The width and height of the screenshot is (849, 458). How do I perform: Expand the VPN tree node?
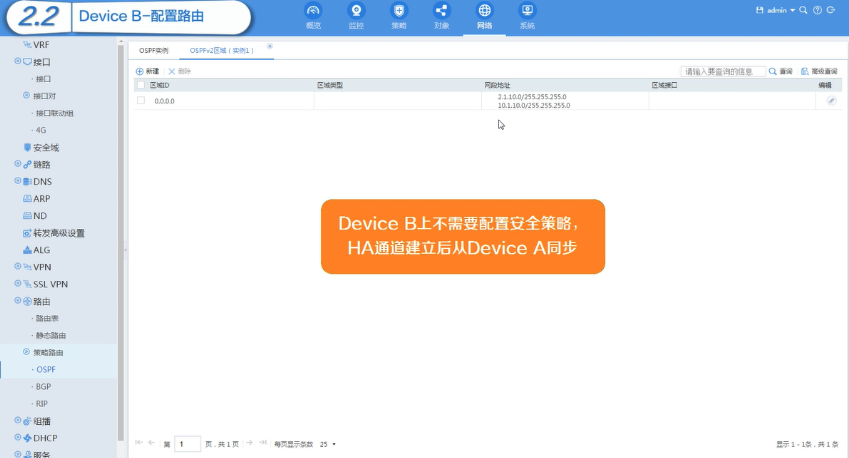(x=18, y=266)
